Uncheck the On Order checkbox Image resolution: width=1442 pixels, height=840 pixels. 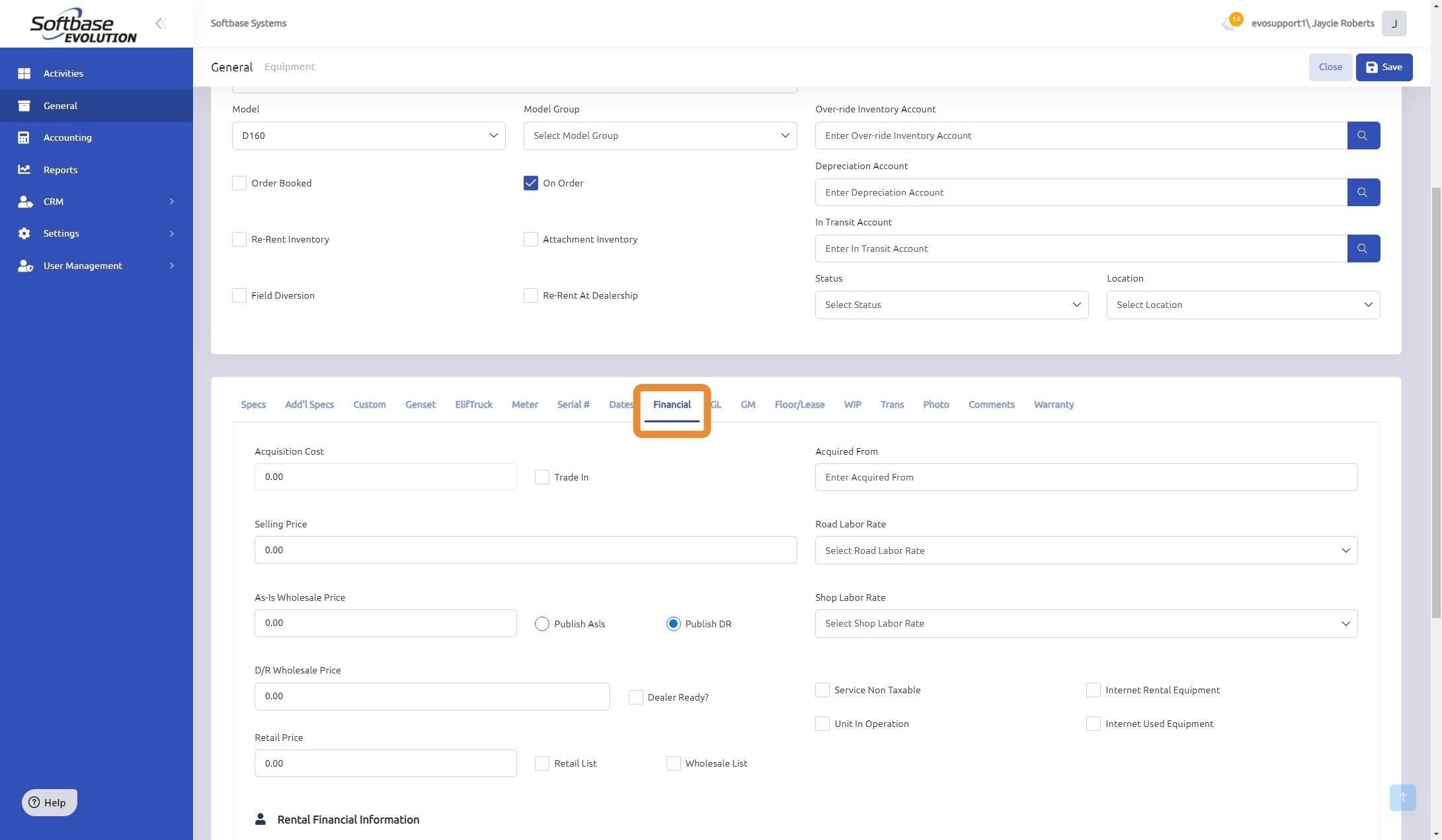[531, 183]
